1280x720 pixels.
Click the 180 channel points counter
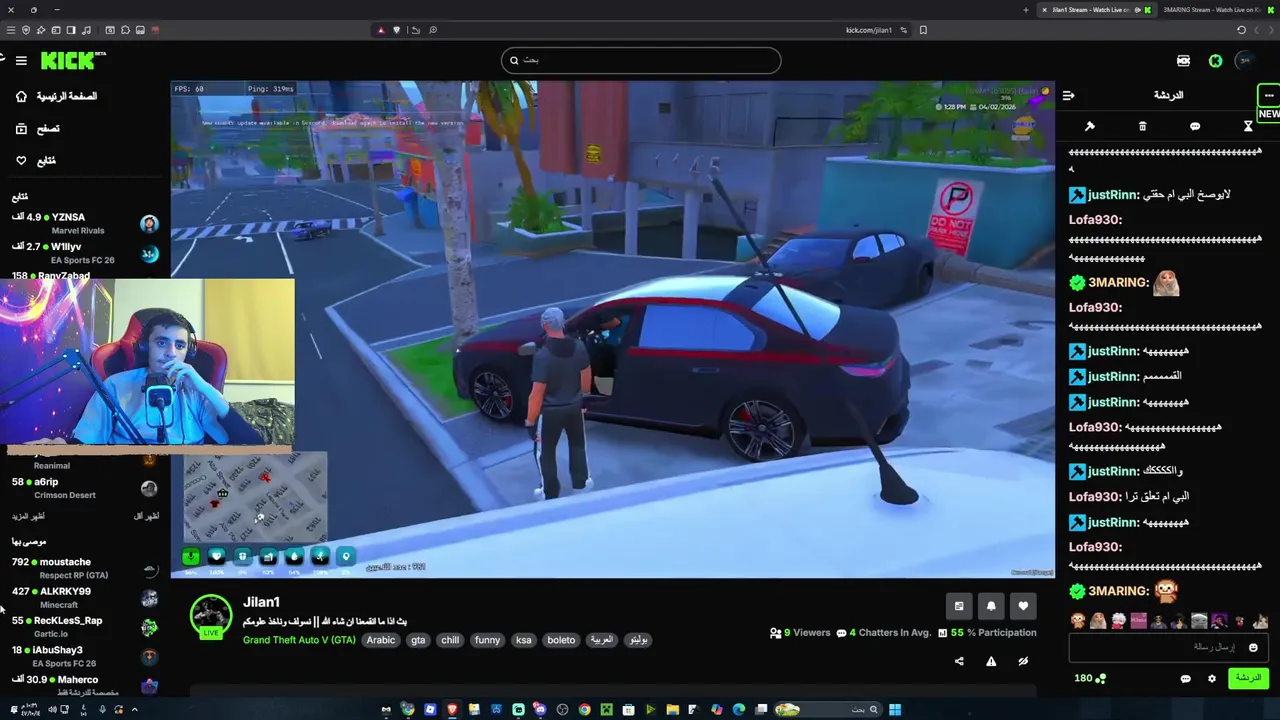(1090, 678)
